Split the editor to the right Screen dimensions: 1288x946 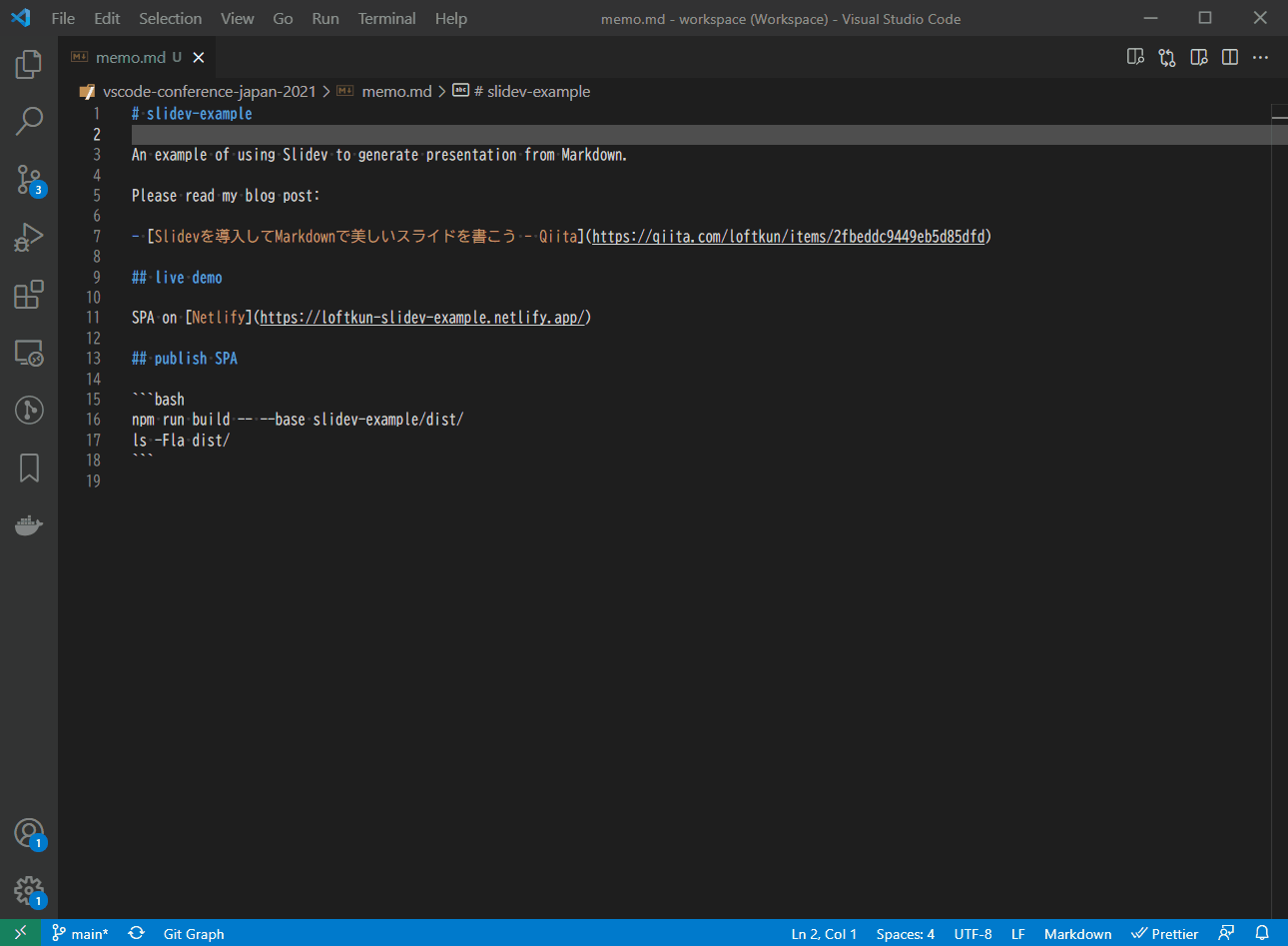point(1230,57)
